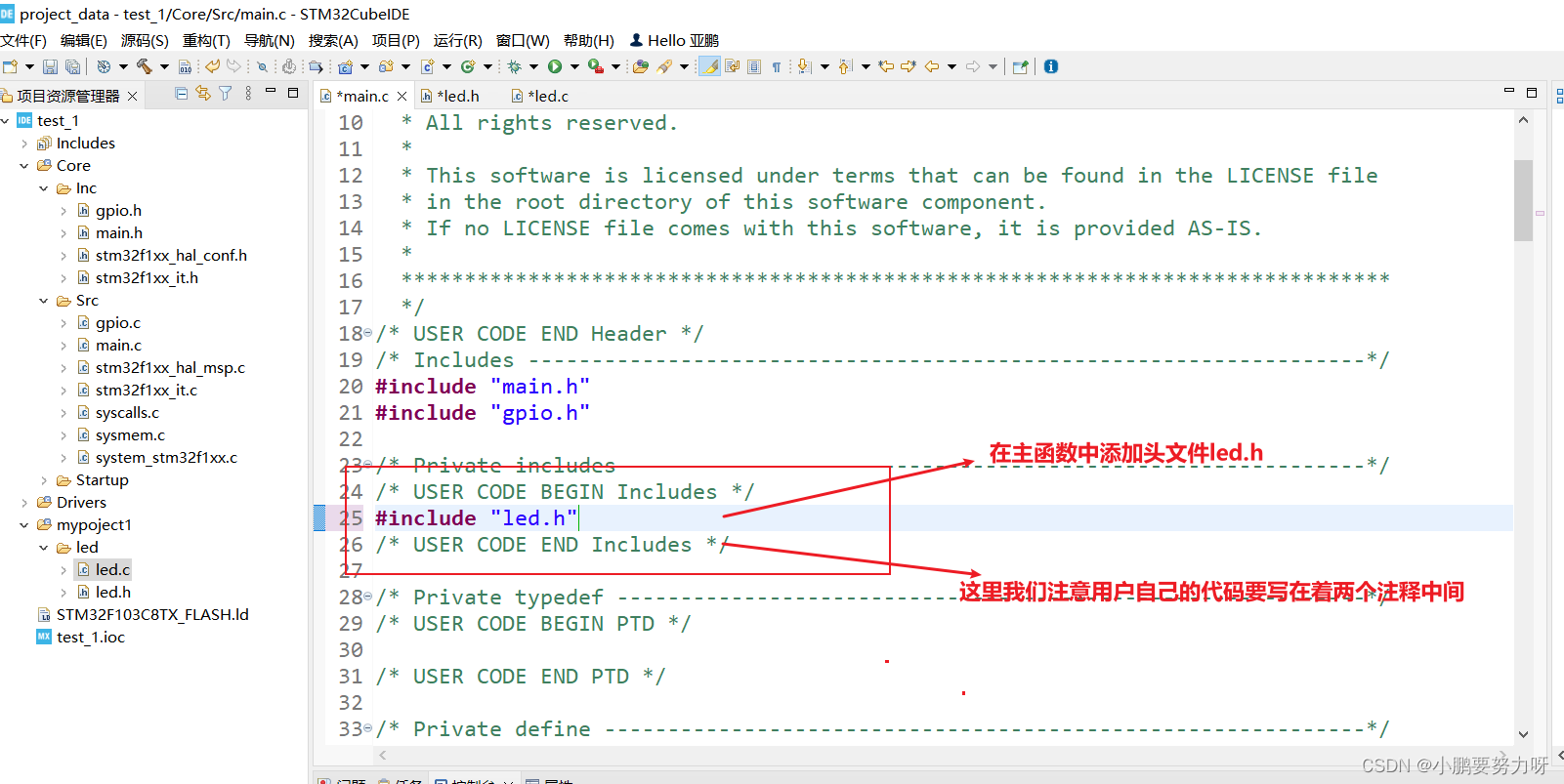Select gpio.h in the Inc folder
1564x784 pixels.
click(118, 211)
